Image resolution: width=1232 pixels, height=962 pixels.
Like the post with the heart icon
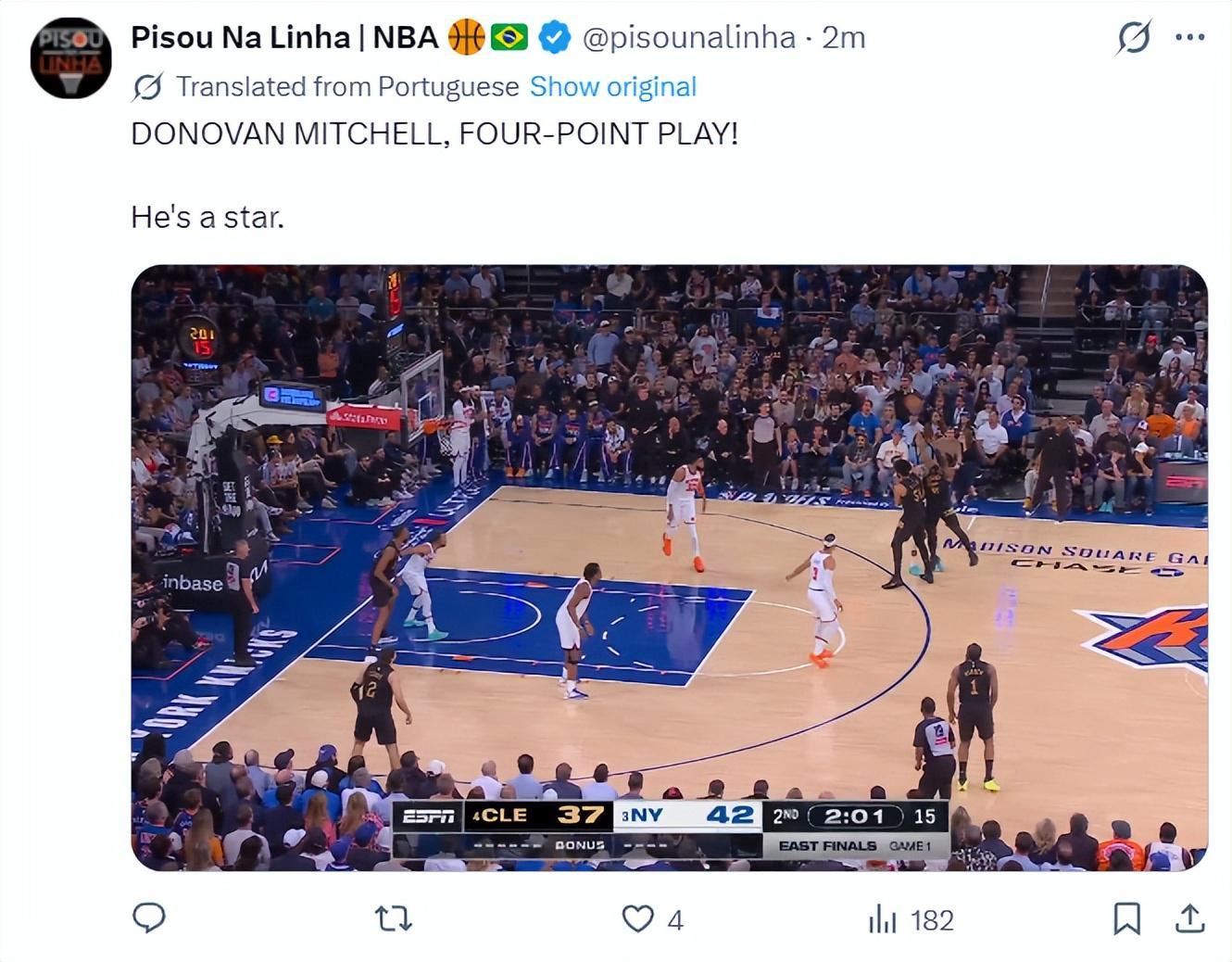[637, 918]
